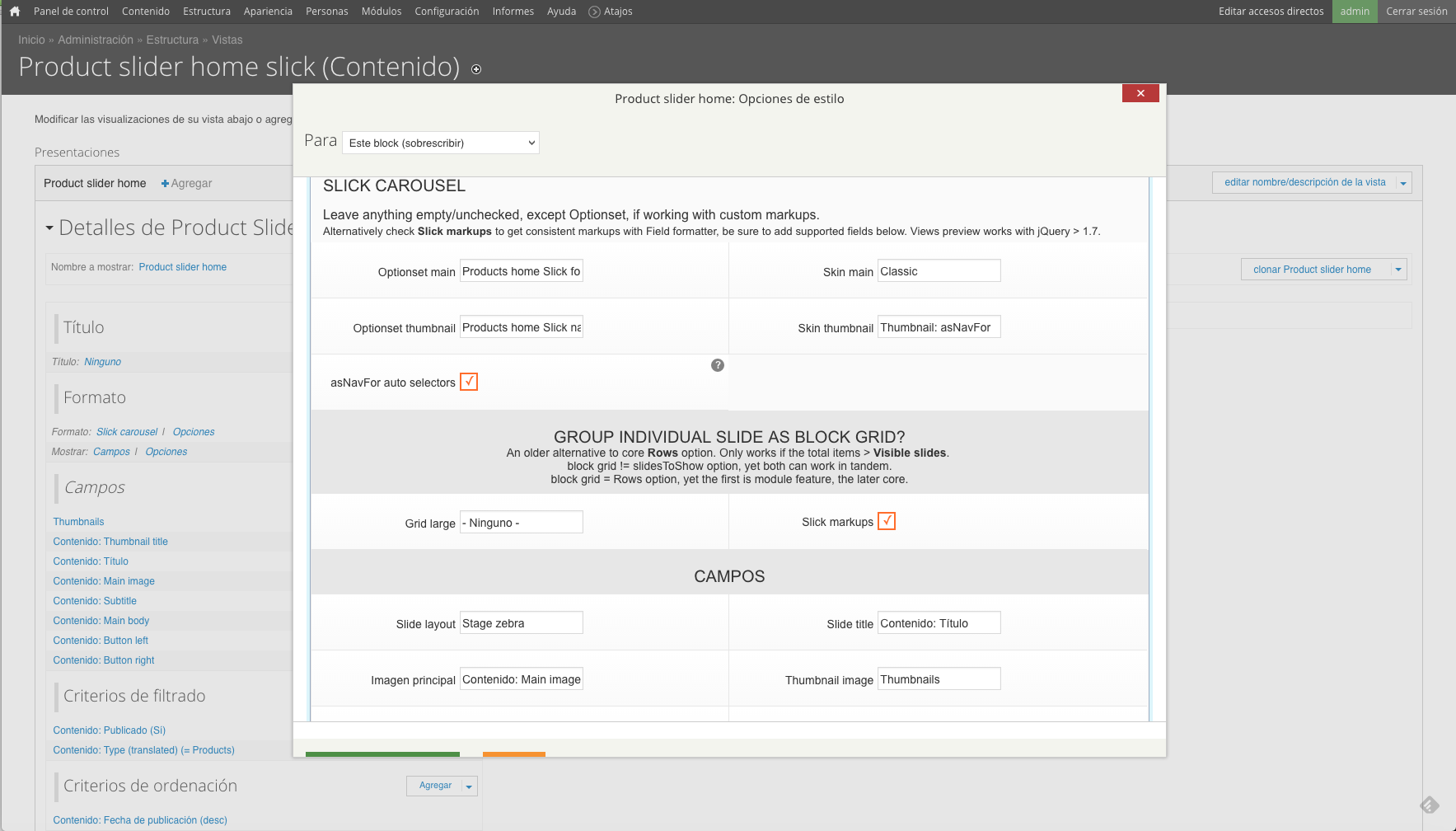The width and height of the screenshot is (1456, 831).
Task: Click the 'Contenido: Main image' field link
Action: click(103, 580)
